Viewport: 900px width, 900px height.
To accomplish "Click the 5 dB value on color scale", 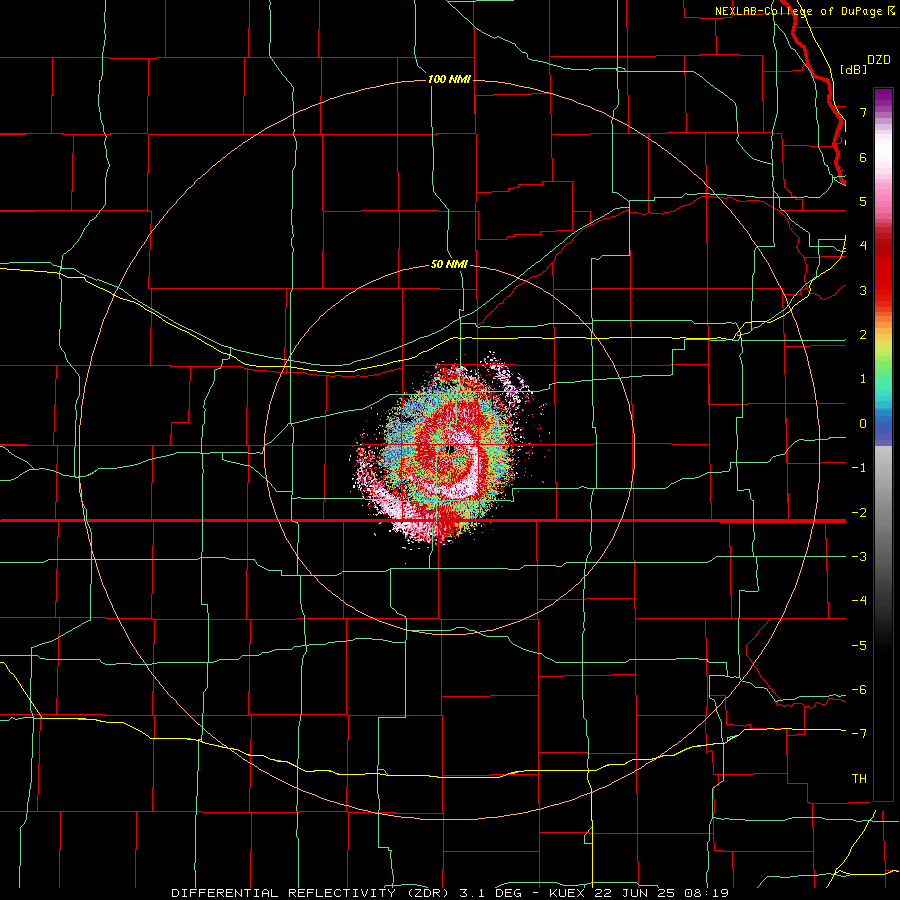I will [863, 201].
